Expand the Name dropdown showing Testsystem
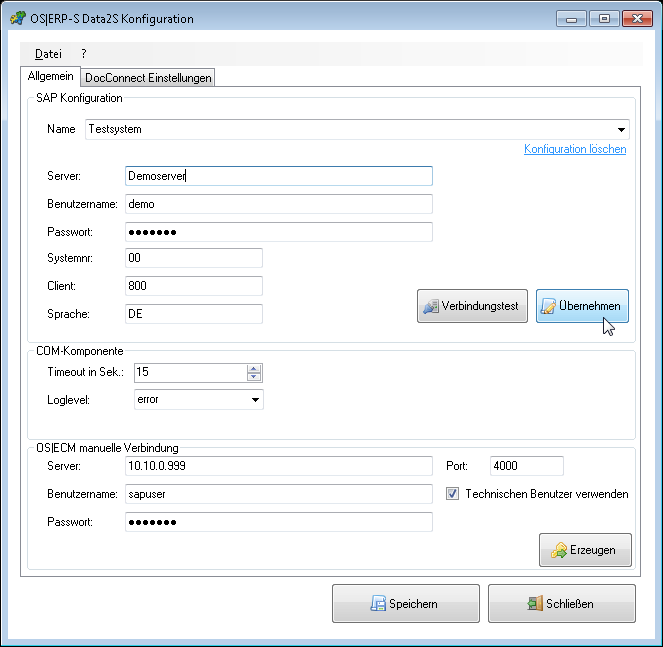 point(357,129)
